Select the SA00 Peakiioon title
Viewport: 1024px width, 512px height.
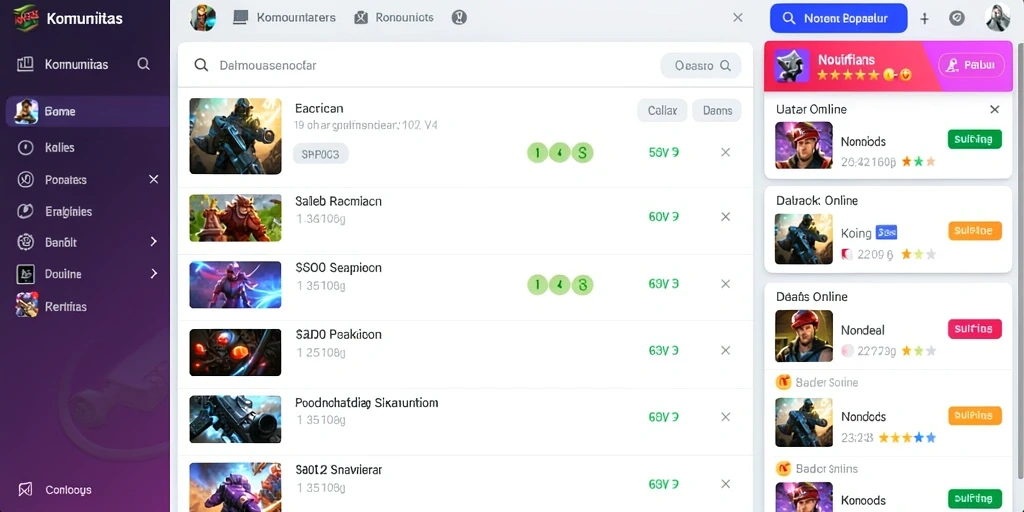pyautogui.click(x=338, y=334)
